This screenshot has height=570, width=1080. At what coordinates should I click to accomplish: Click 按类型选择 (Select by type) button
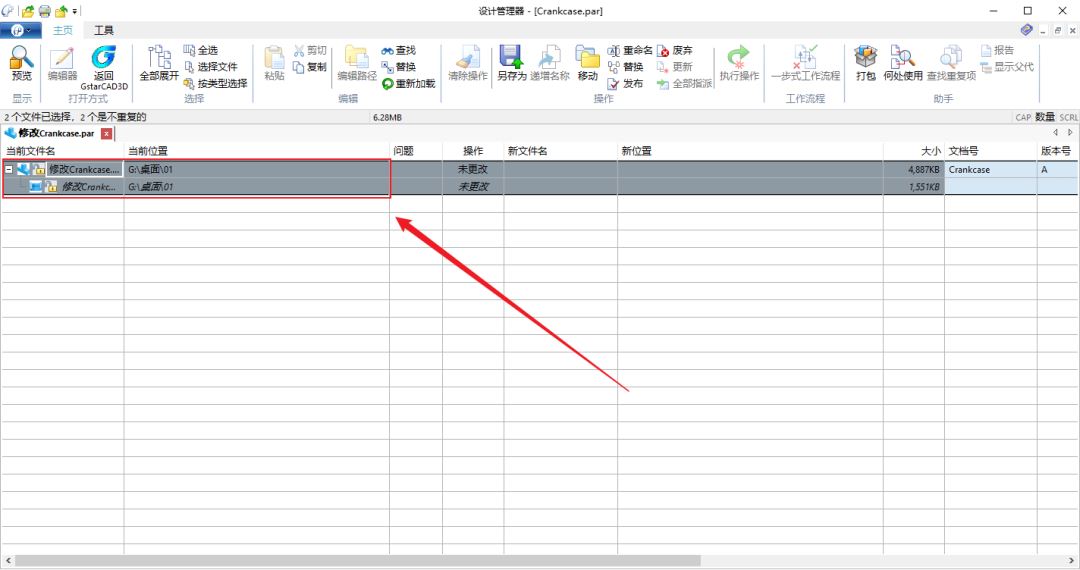(x=214, y=84)
